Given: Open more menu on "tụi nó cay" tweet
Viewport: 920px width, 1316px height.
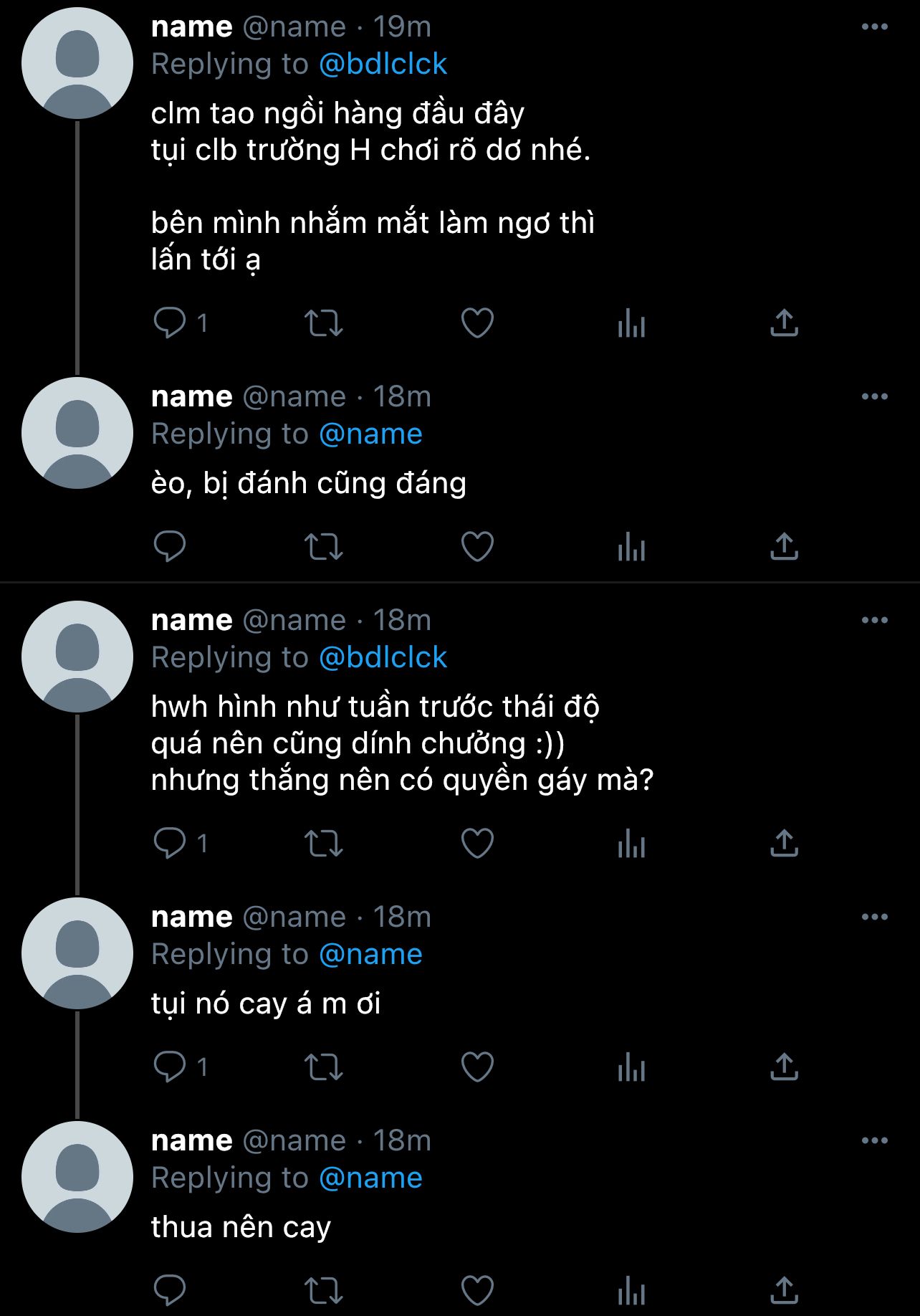Looking at the screenshot, I should pos(874,917).
